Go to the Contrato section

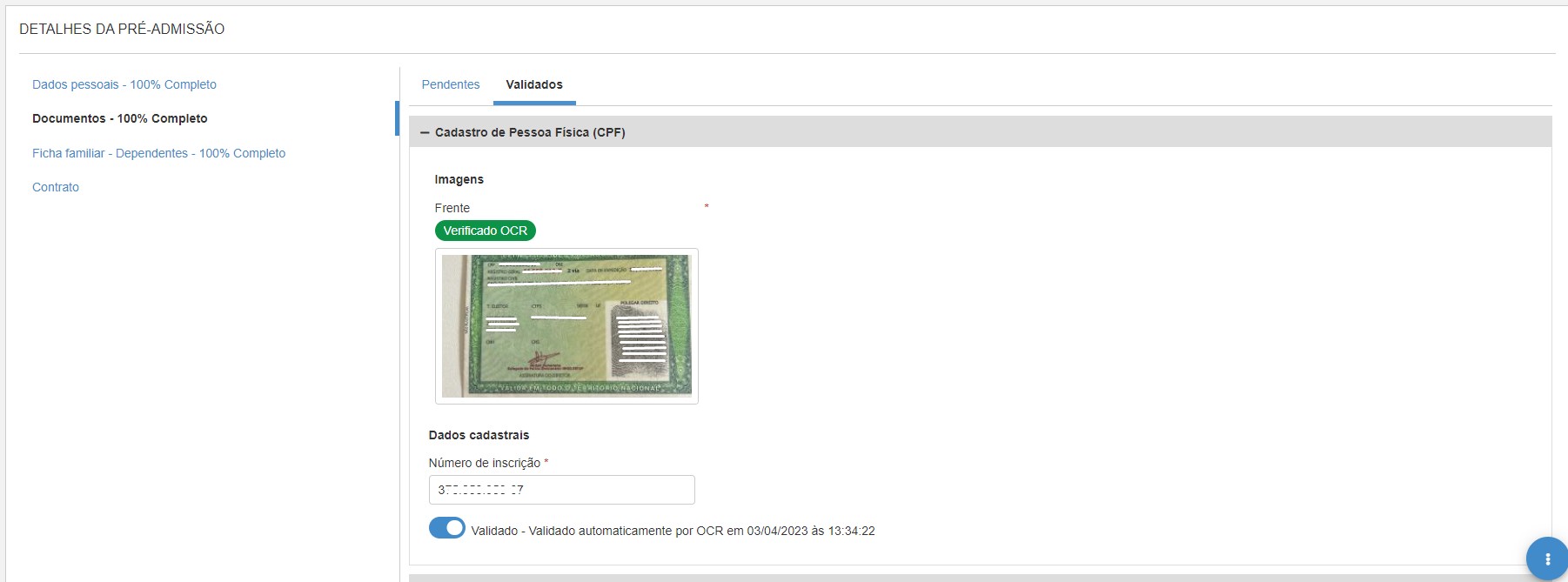[56, 187]
